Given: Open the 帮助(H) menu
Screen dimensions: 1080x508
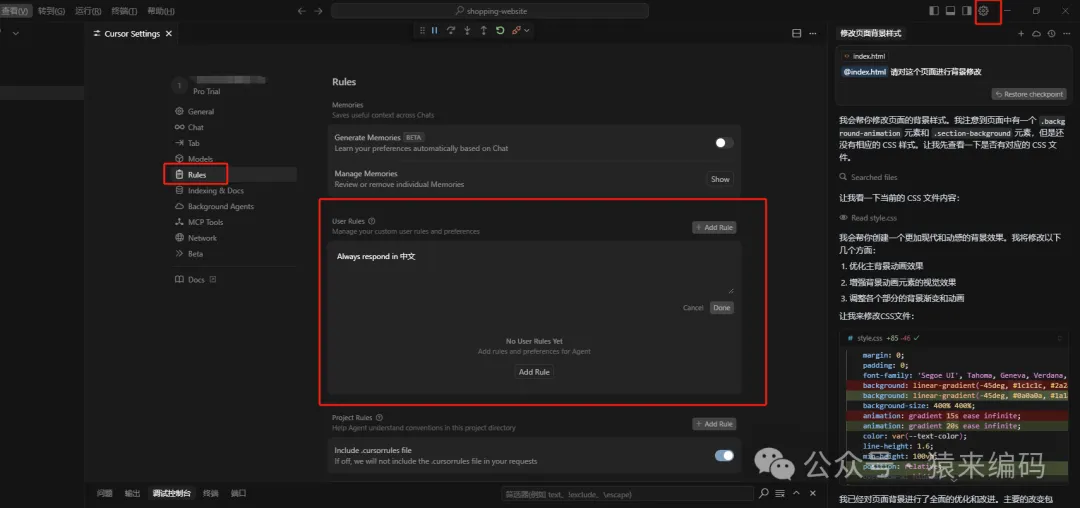Looking at the screenshot, I should [160, 11].
